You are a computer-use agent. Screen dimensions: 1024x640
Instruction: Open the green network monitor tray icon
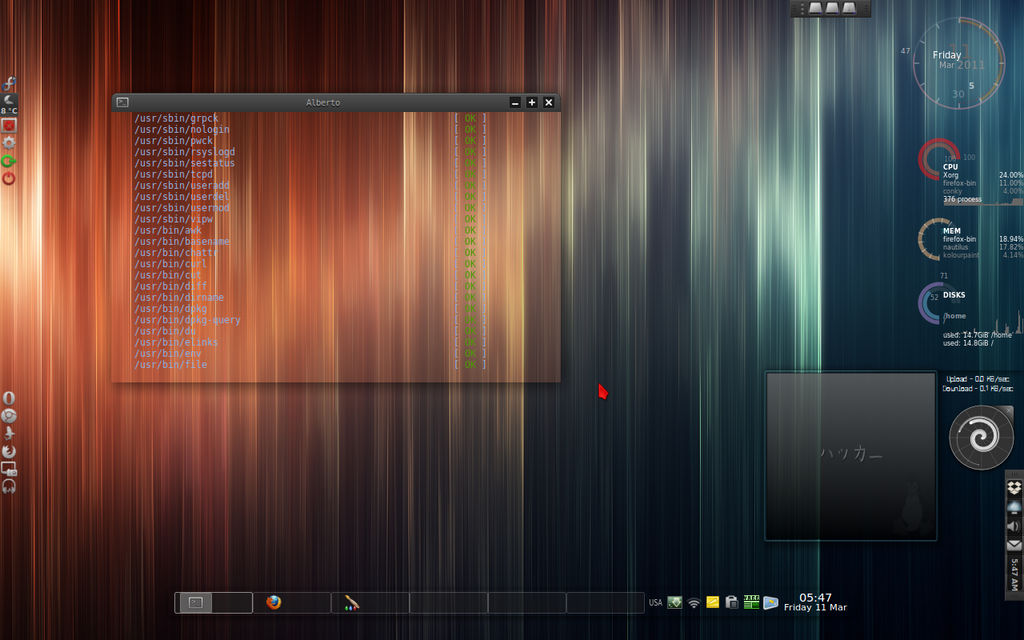pyautogui.click(x=675, y=602)
